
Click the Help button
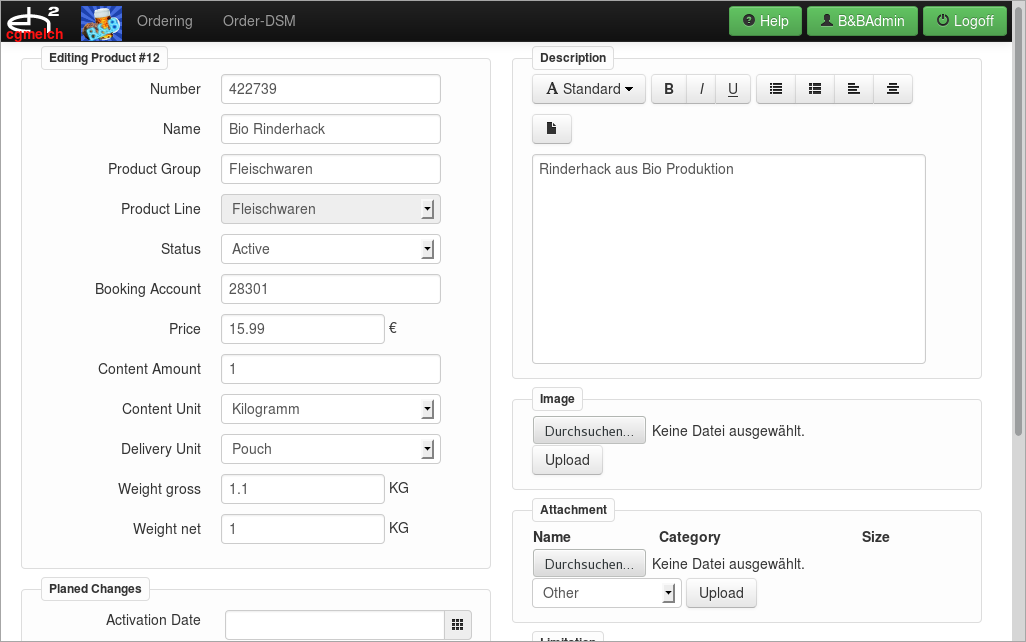(765, 21)
